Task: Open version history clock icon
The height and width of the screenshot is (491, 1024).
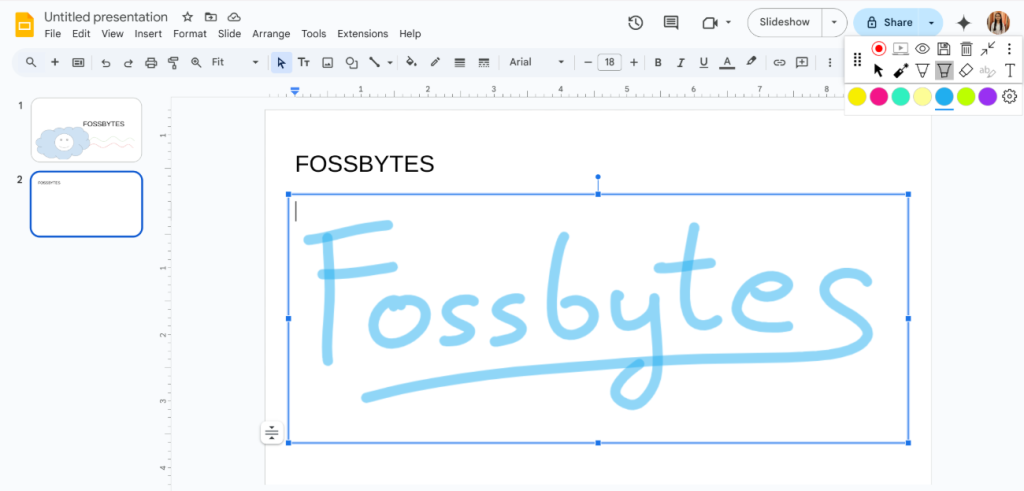Action: click(x=635, y=23)
